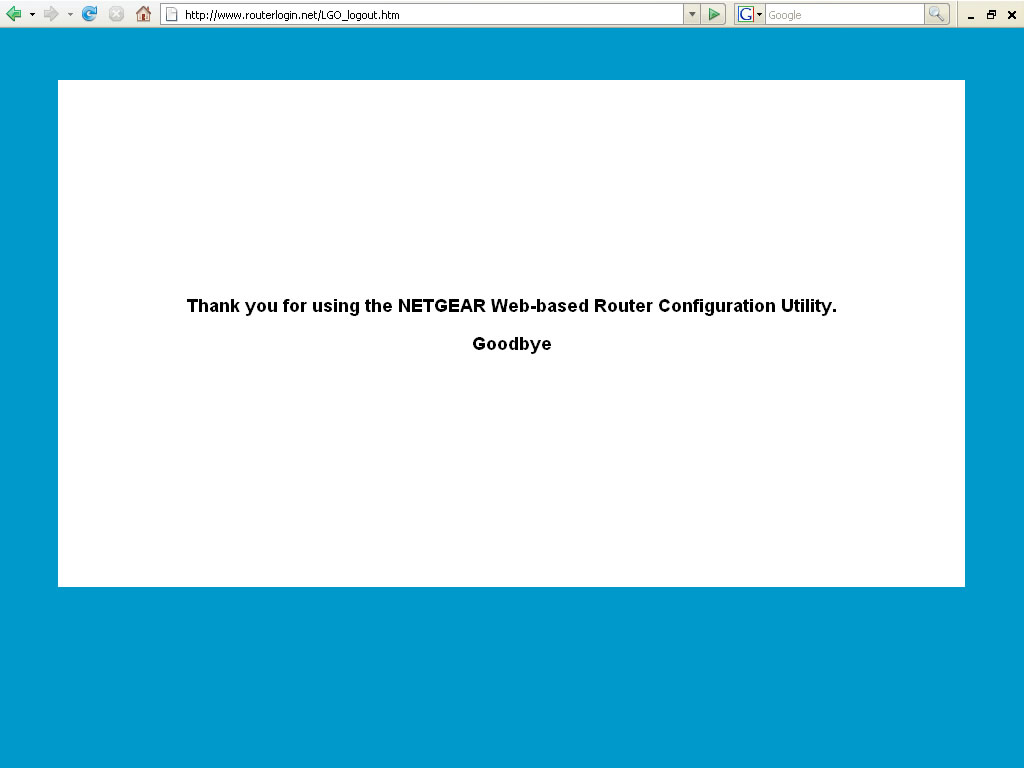This screenshot has height=768, width=1024.
Task: Restore down the browser window
Action: tap(991, 14)
